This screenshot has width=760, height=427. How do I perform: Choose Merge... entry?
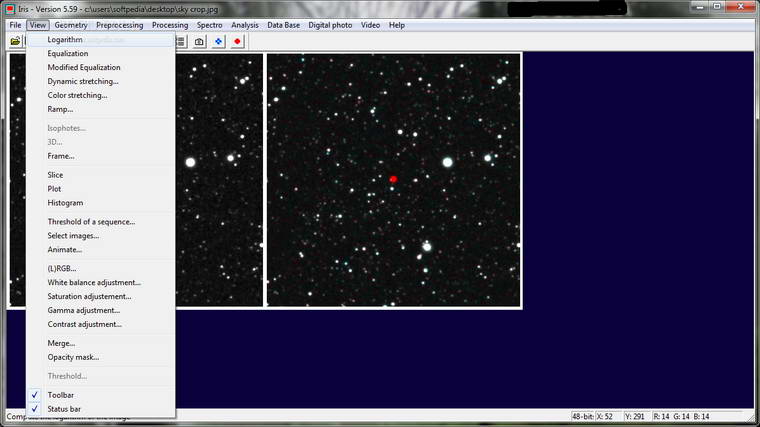point(101,344)
